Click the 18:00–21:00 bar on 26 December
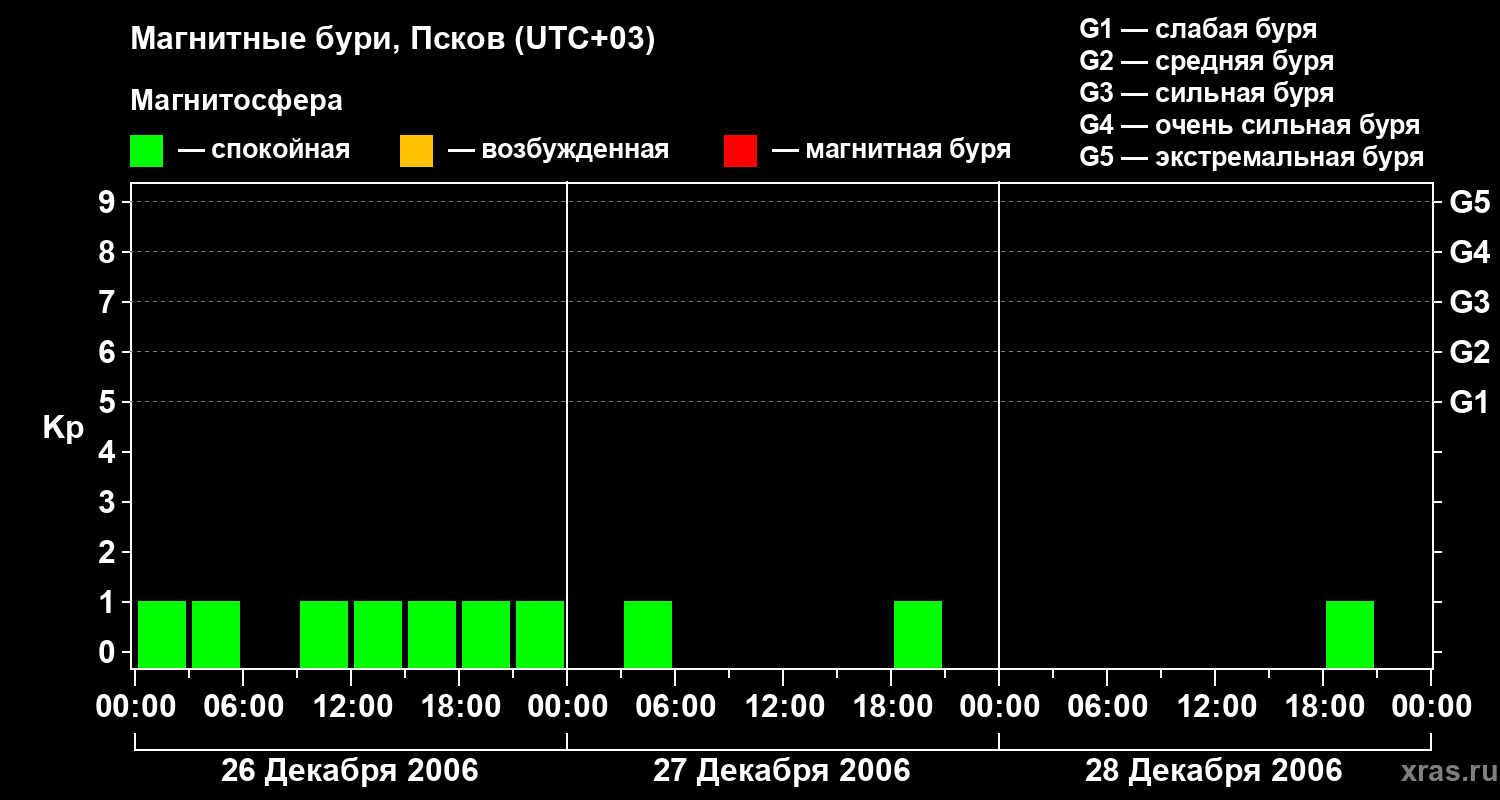 [486, 634]
